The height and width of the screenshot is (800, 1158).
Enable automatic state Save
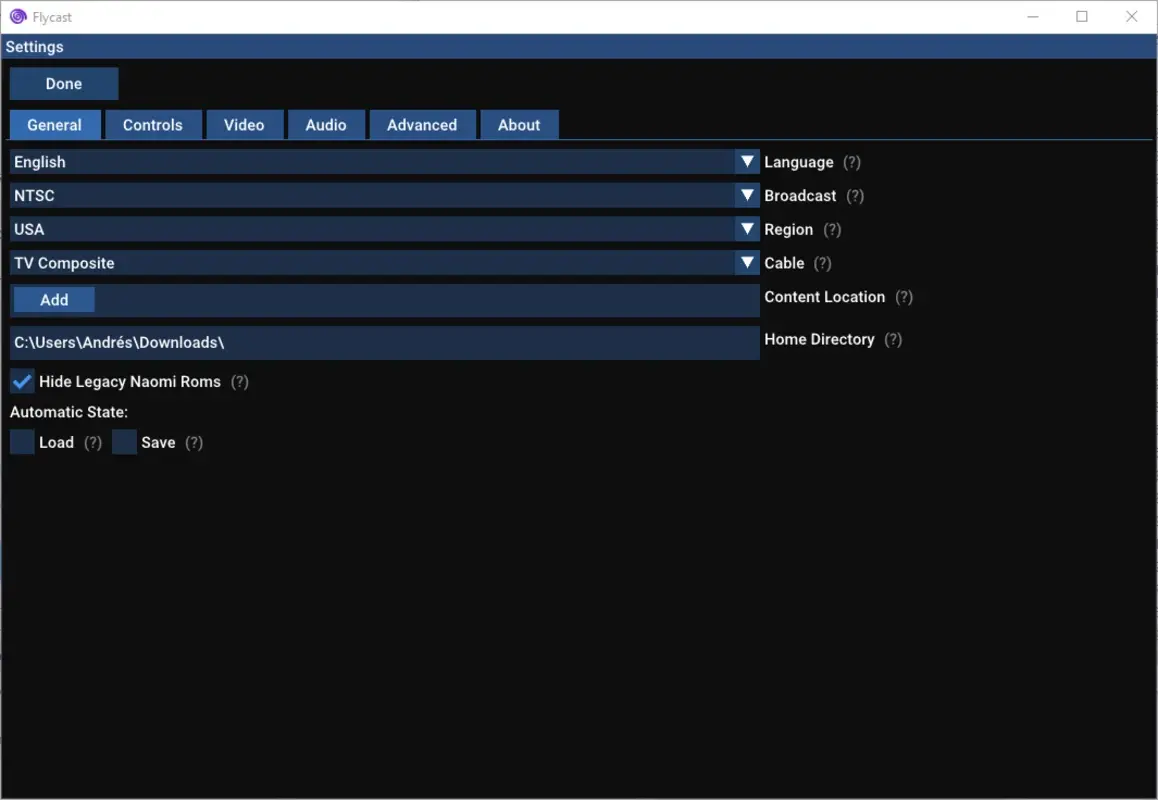tap(124, 441)
